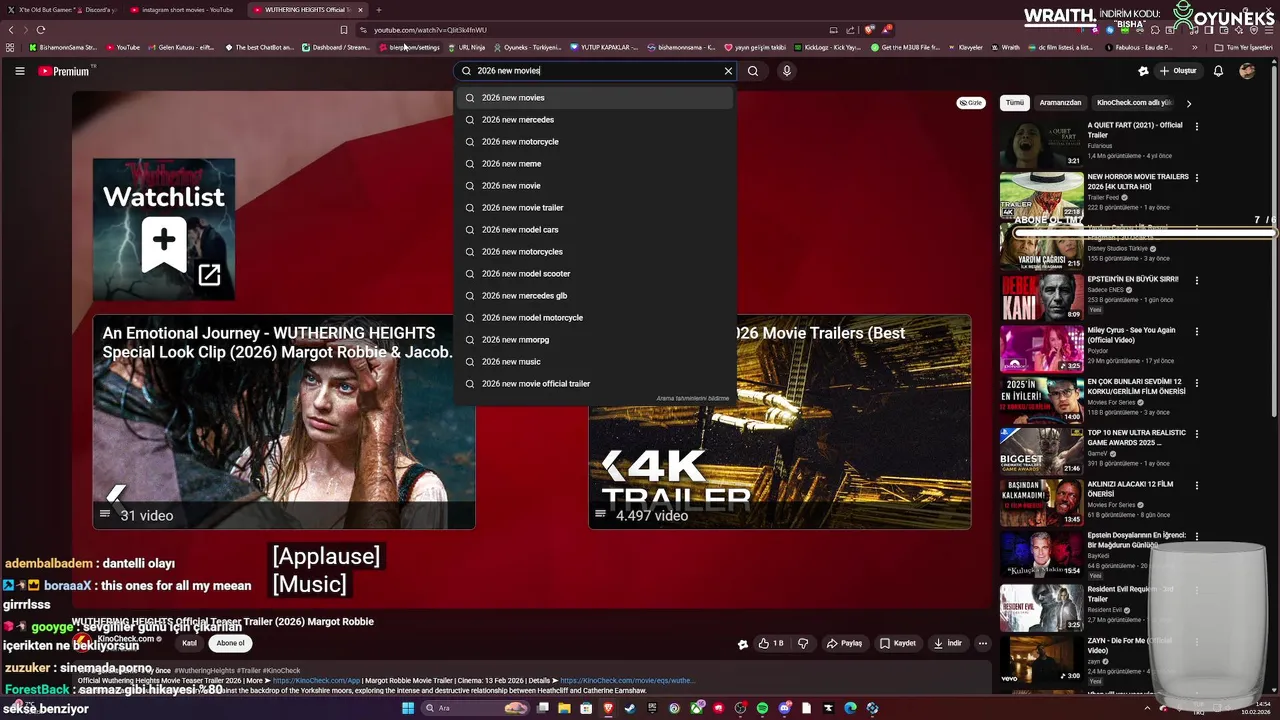Open the YouTube hamburger guide menu
The width and height of the screenshot is (1280, 720).
19,71
